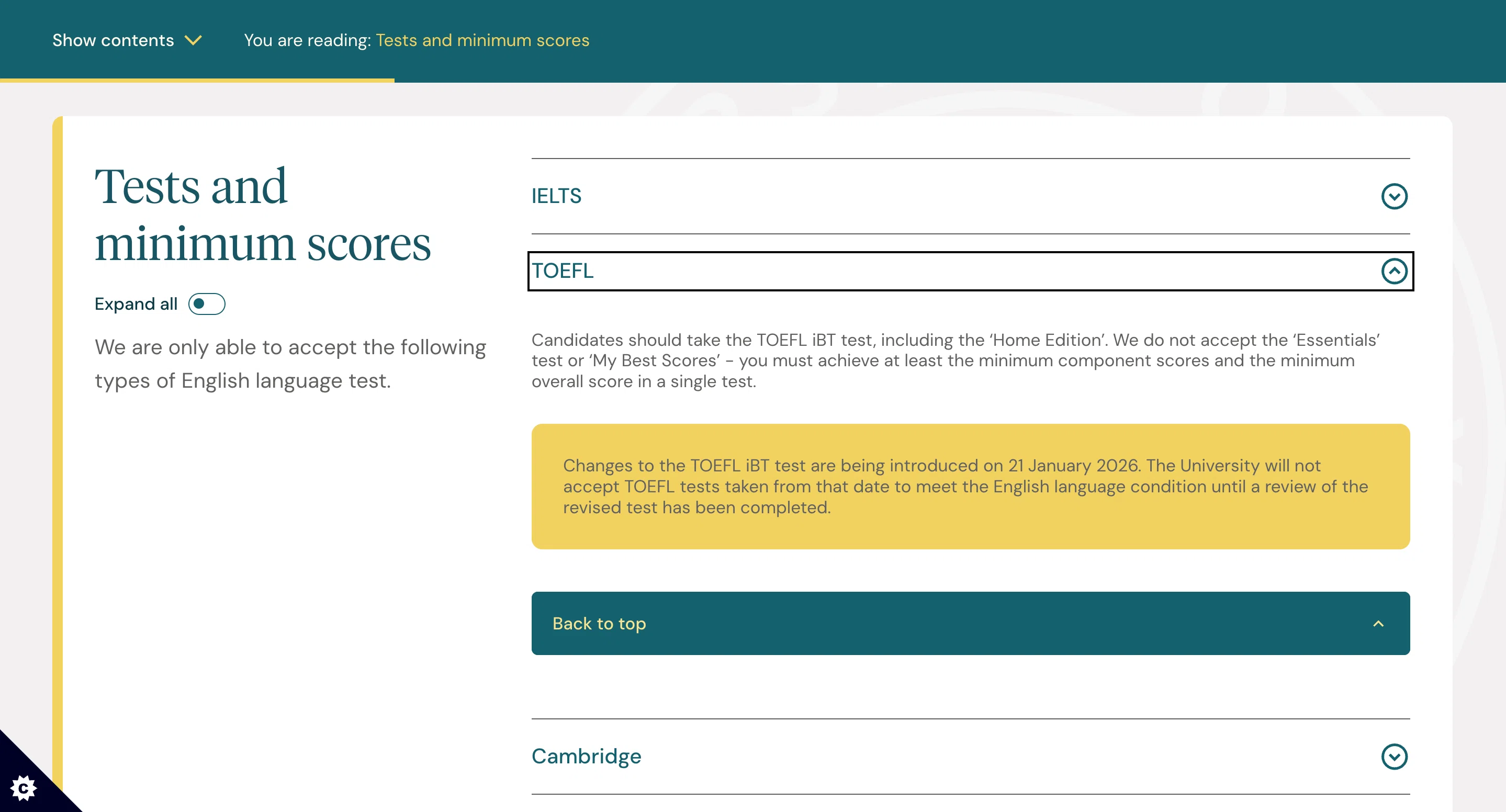Toggle the Expand all switch

(x=206, y=304)
